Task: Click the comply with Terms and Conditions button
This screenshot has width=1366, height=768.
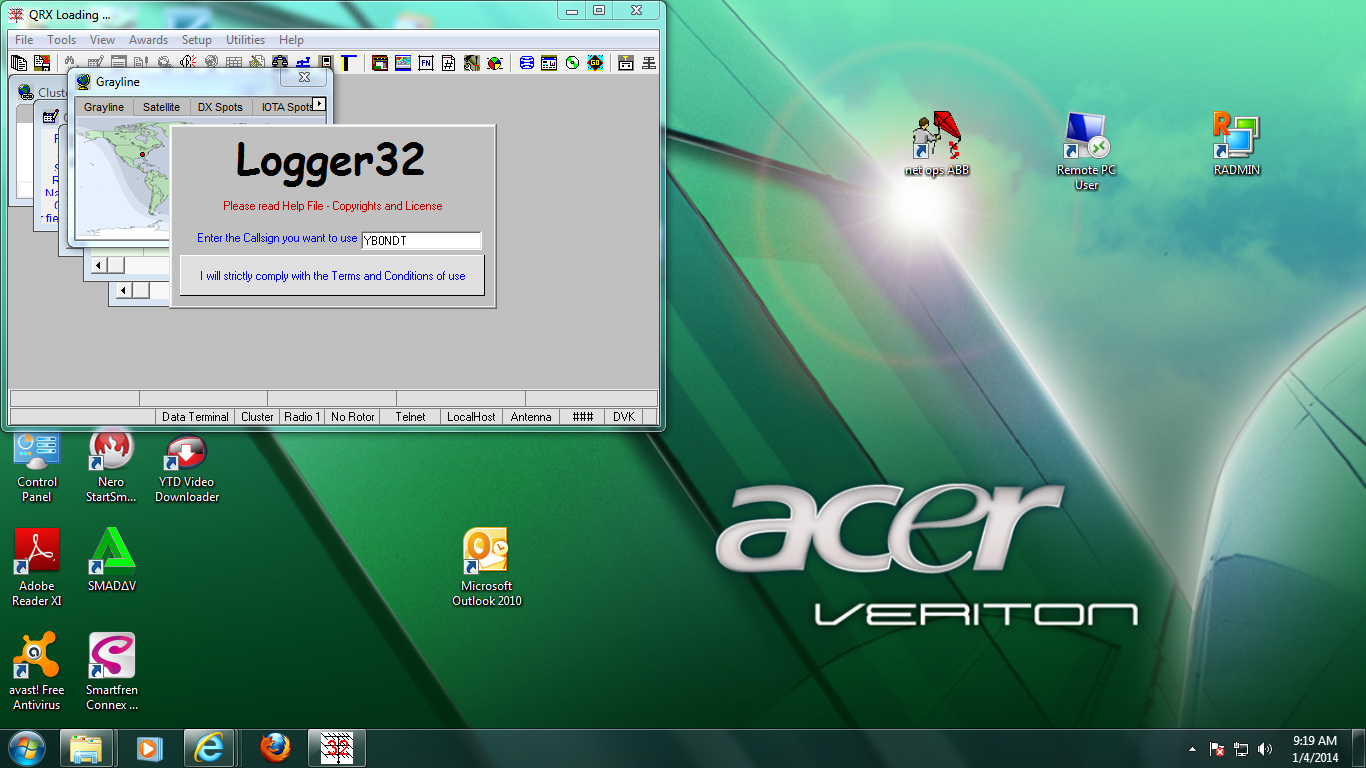Action: pos(332,276)
